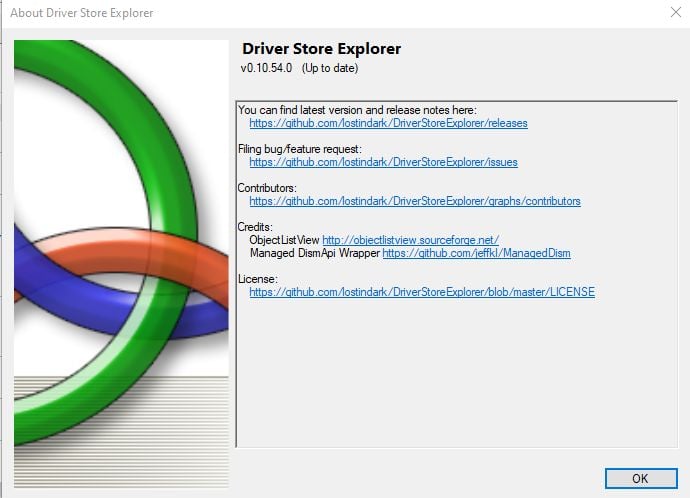
Task: Visit the objectlistview.sourceforge.net link
Action: tap(410, 240)
